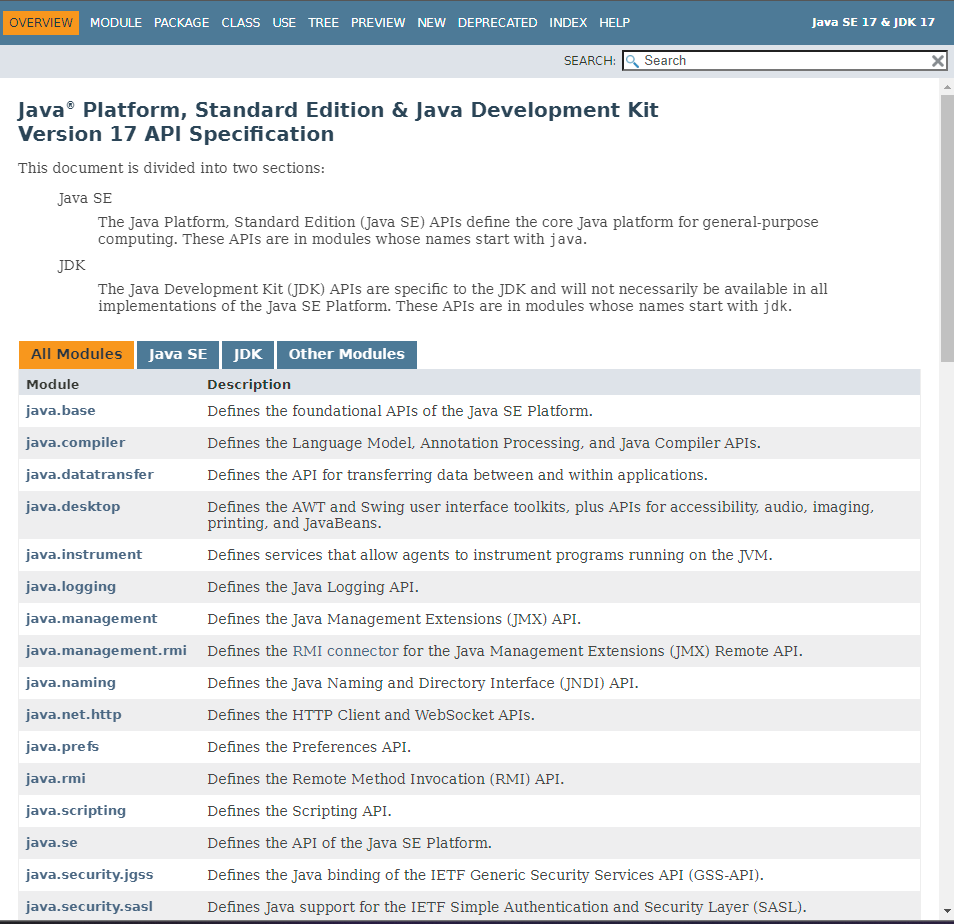Open the java.naming module link
Viewport: 954px width, 924px height.
71,683
